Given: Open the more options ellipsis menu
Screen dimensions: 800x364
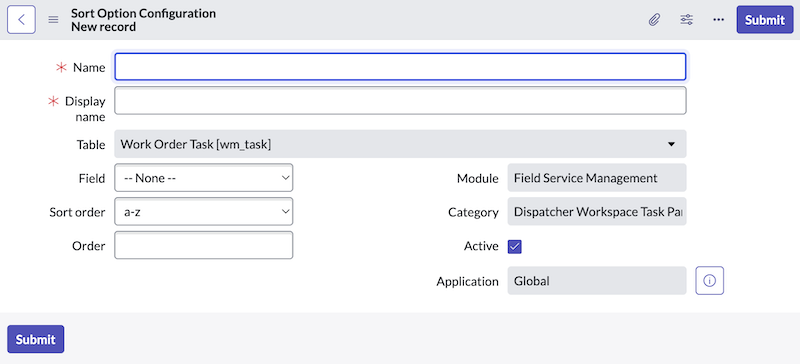Looking at the screenshot, I should coord(718,20).
